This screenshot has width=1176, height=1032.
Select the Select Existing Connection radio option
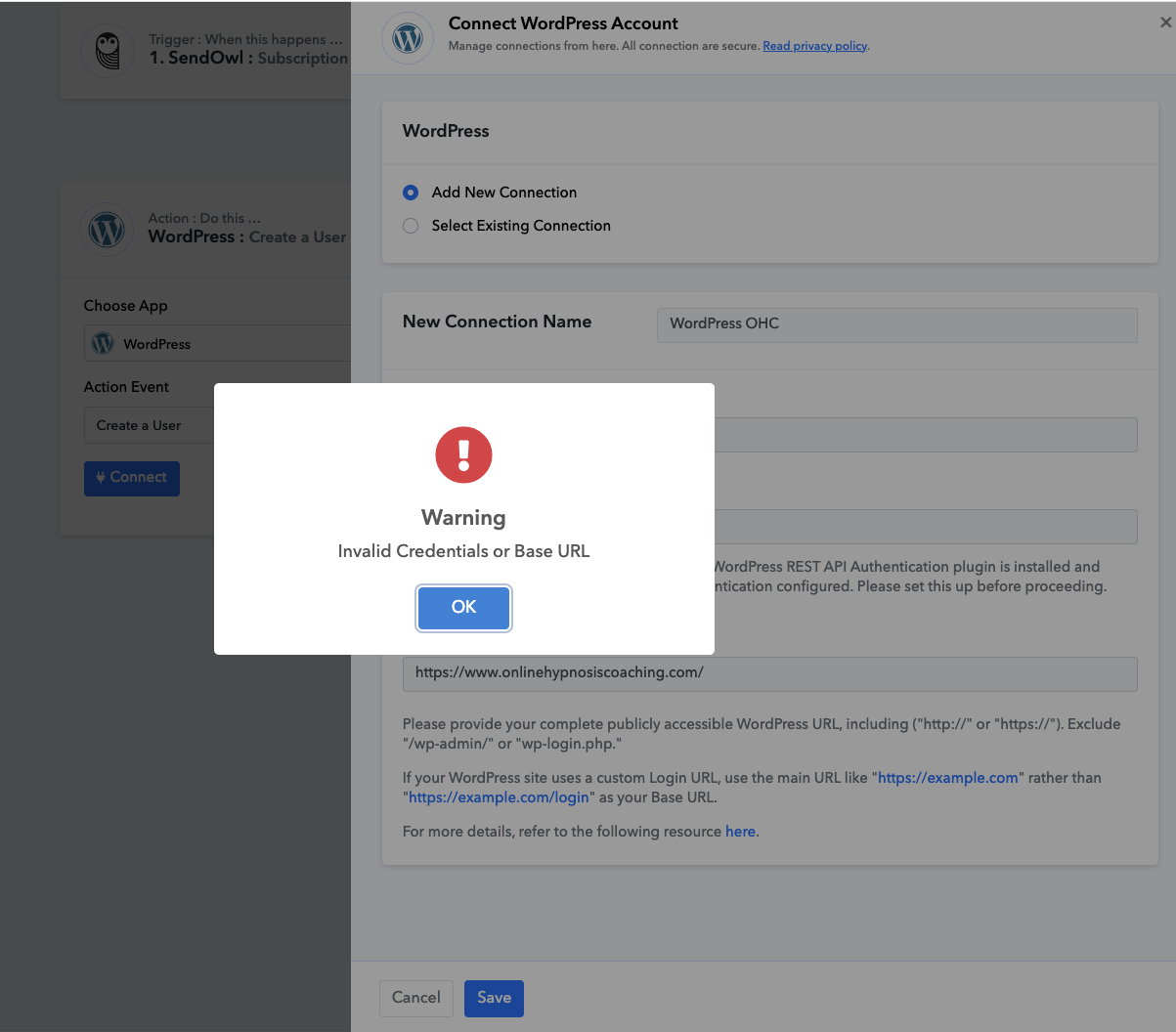(411, 226)
